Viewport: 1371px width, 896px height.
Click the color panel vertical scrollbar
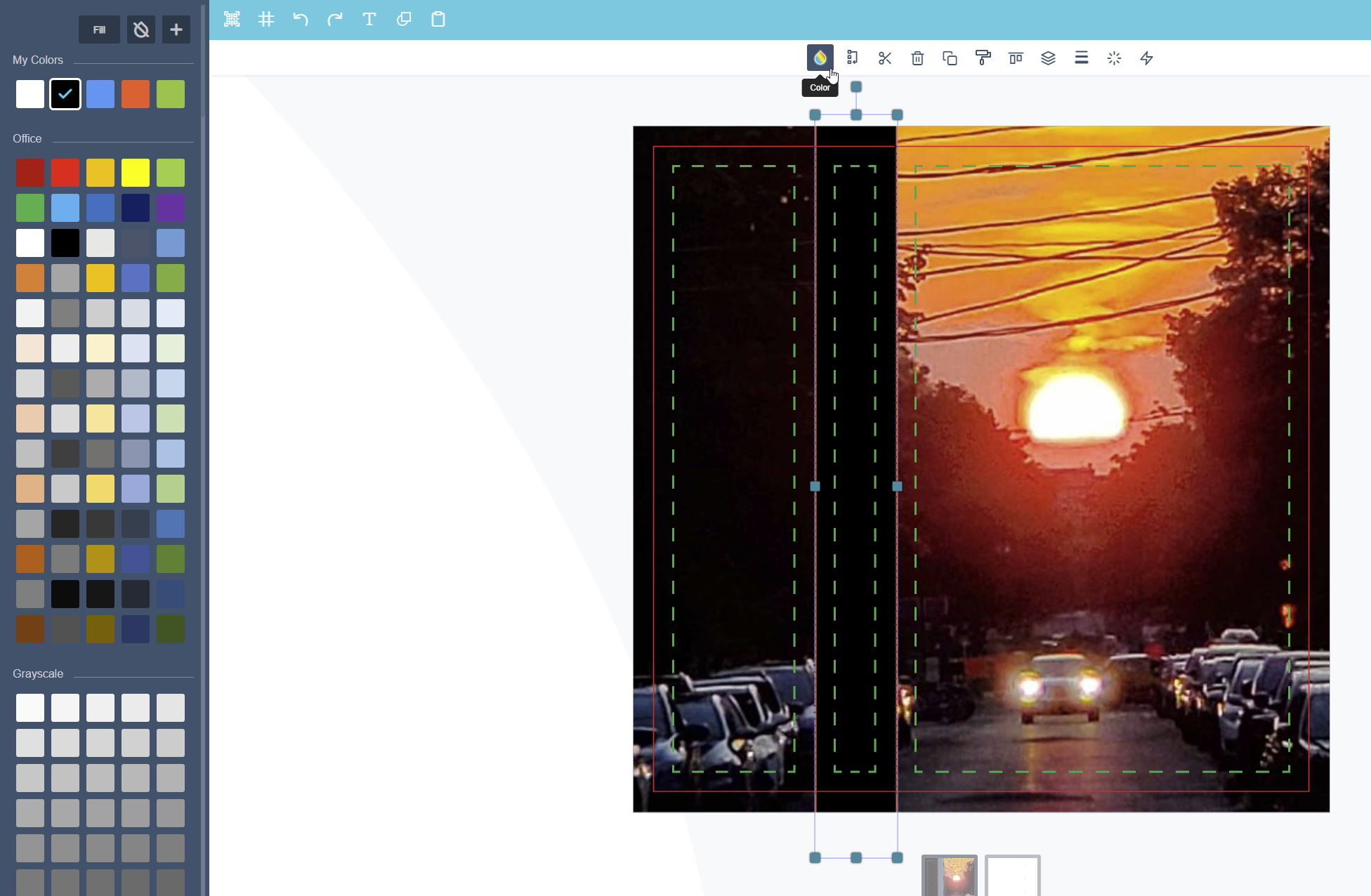204,60
